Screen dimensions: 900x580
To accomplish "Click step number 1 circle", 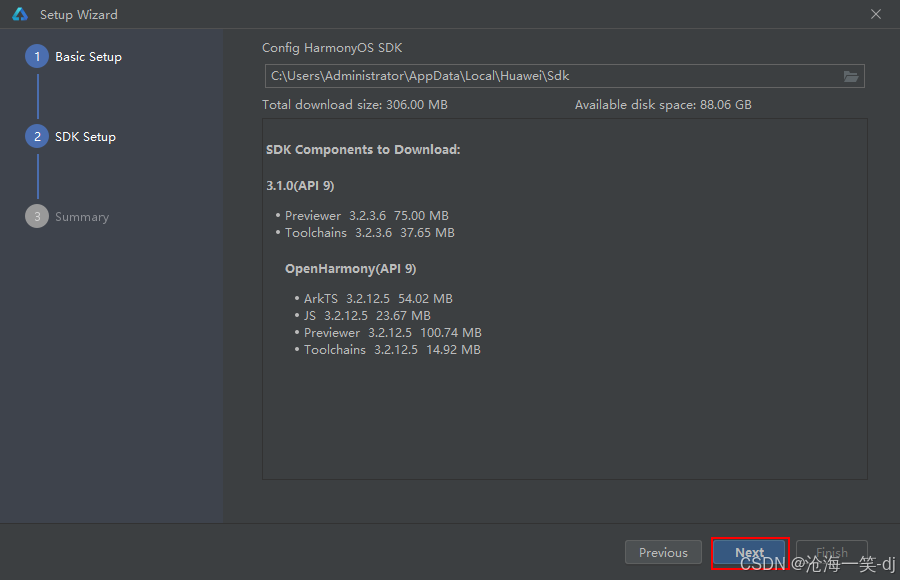I will click(37, 56).
